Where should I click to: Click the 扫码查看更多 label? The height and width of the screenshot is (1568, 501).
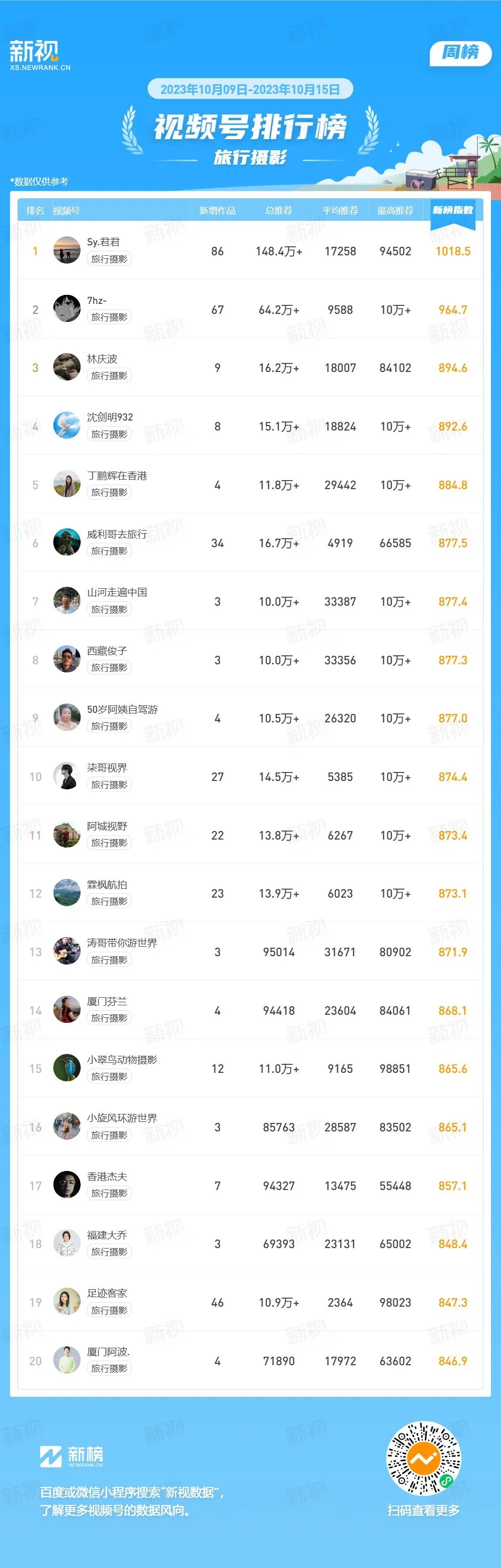click(423, 1510)
